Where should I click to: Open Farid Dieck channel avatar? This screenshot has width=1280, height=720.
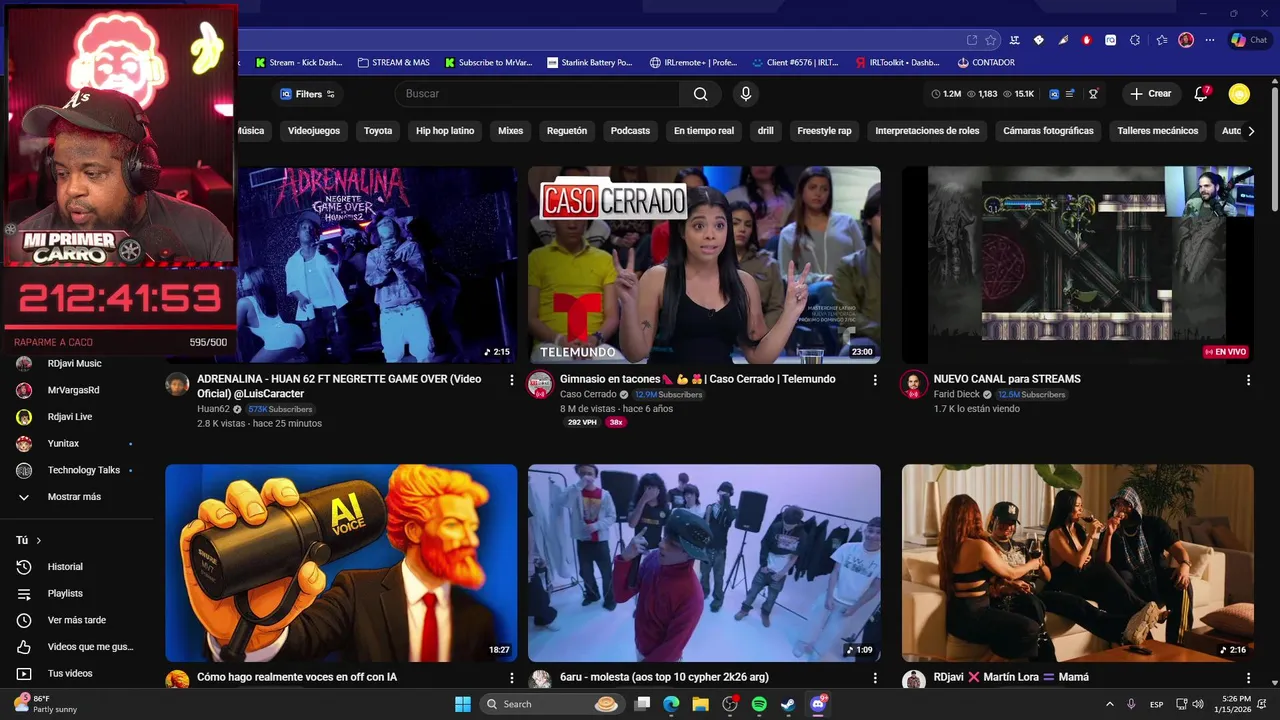pos(913,385)
